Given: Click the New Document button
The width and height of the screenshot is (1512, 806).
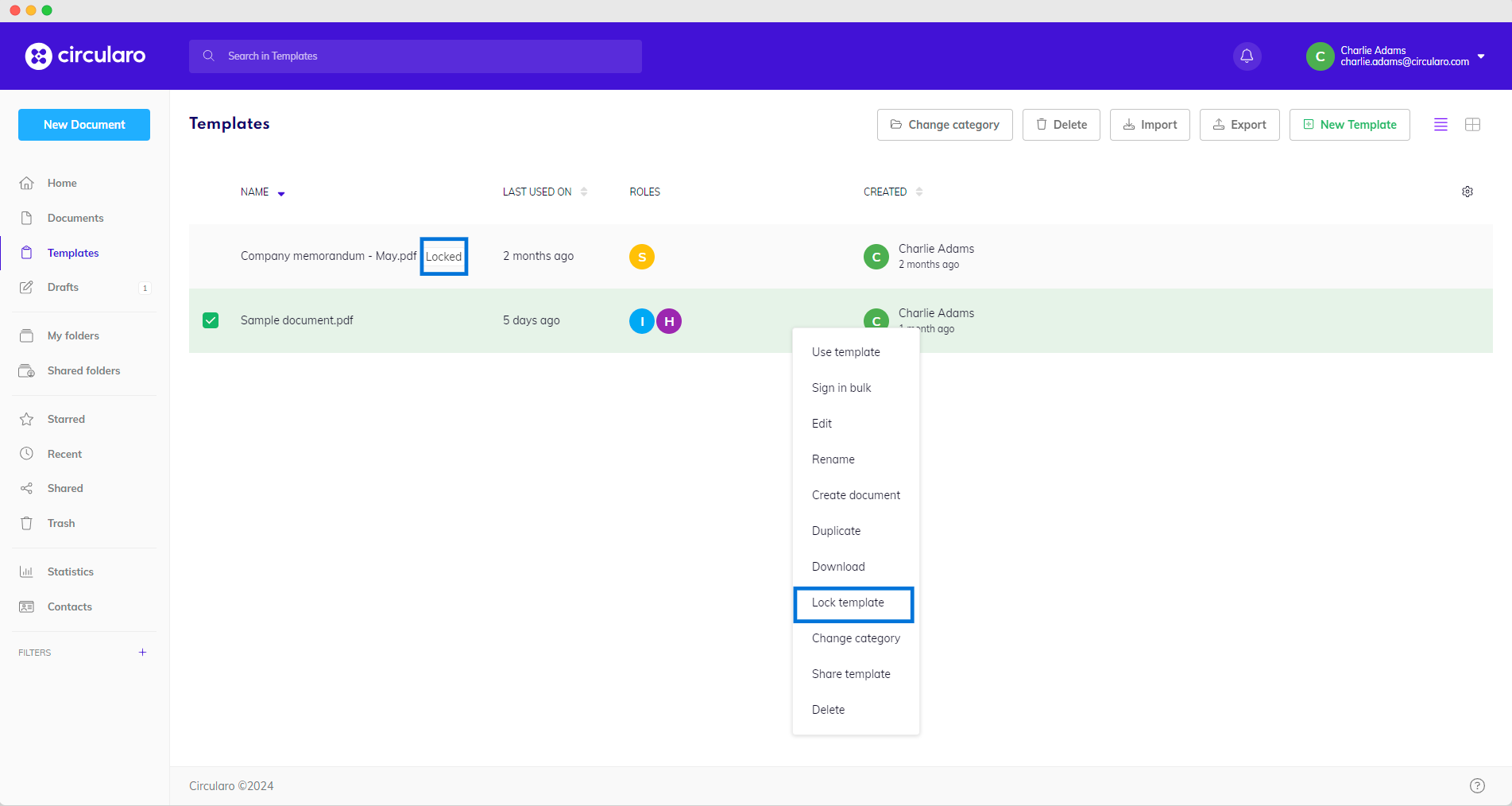Looking at the screenshot, I should [84, 125].
